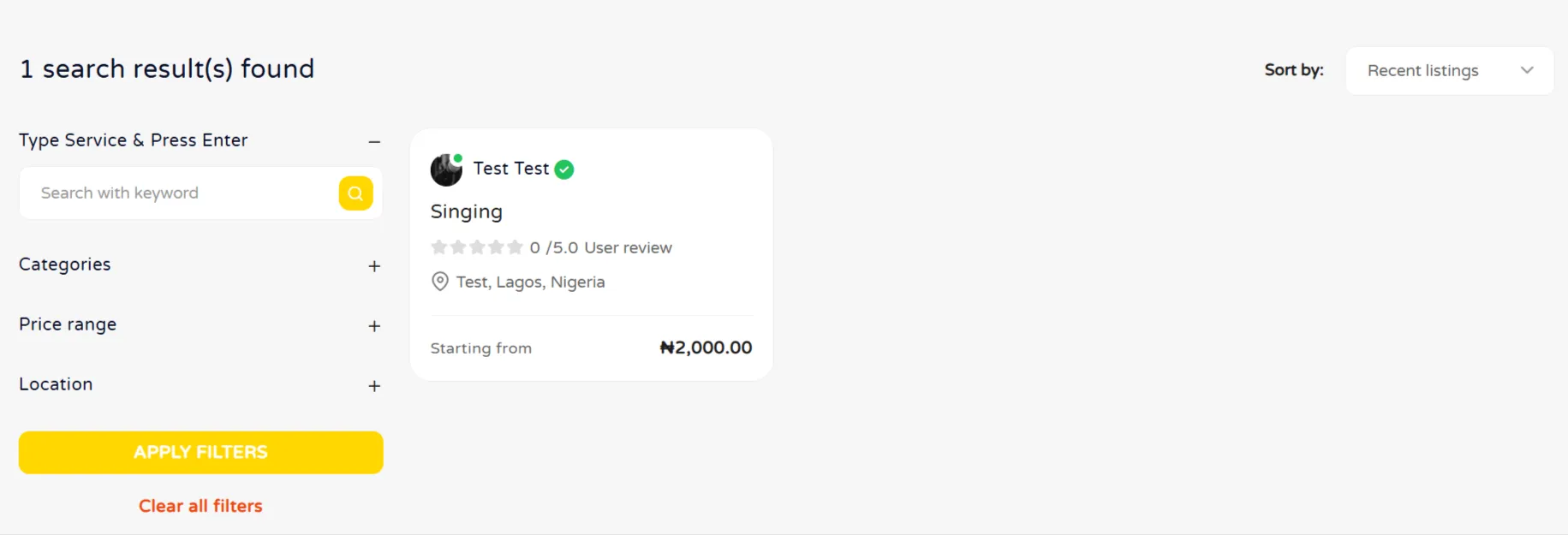Click the Test, Lagos, Nigeria address
1568x535 pixels.
530,282
